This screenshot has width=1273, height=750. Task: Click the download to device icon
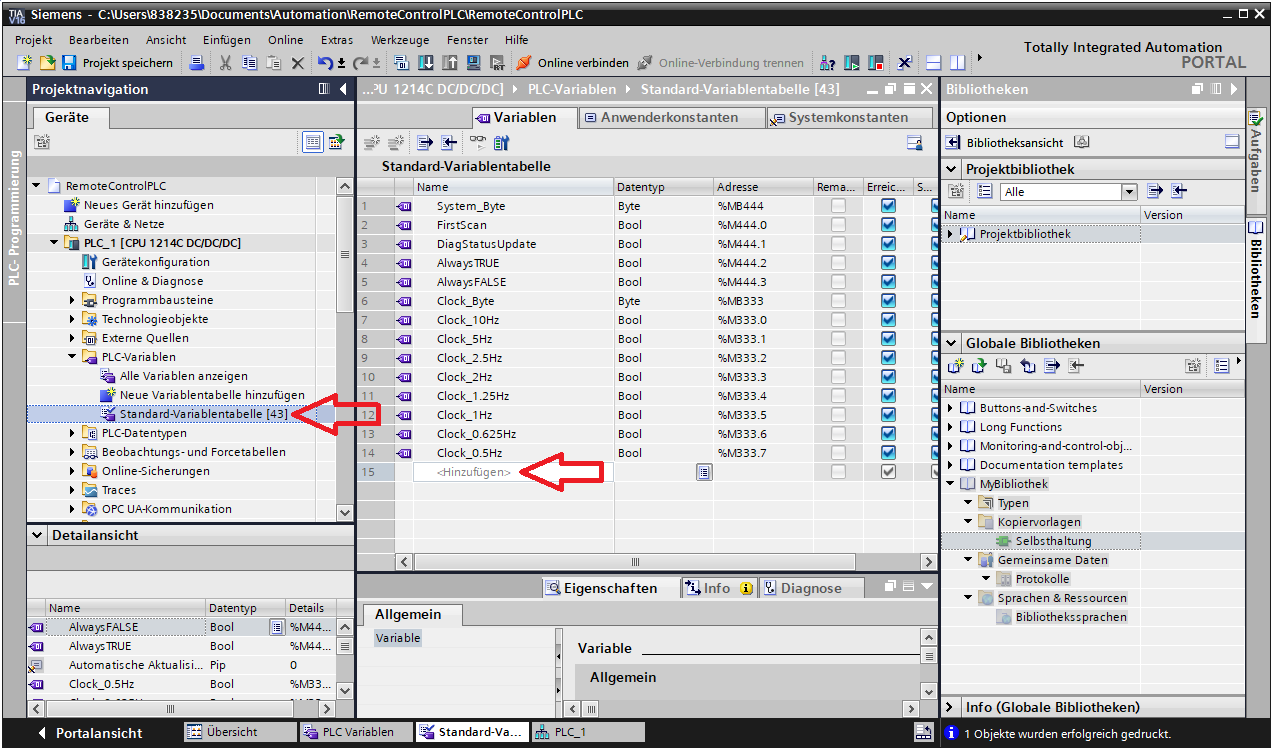[x=425, y=63]
